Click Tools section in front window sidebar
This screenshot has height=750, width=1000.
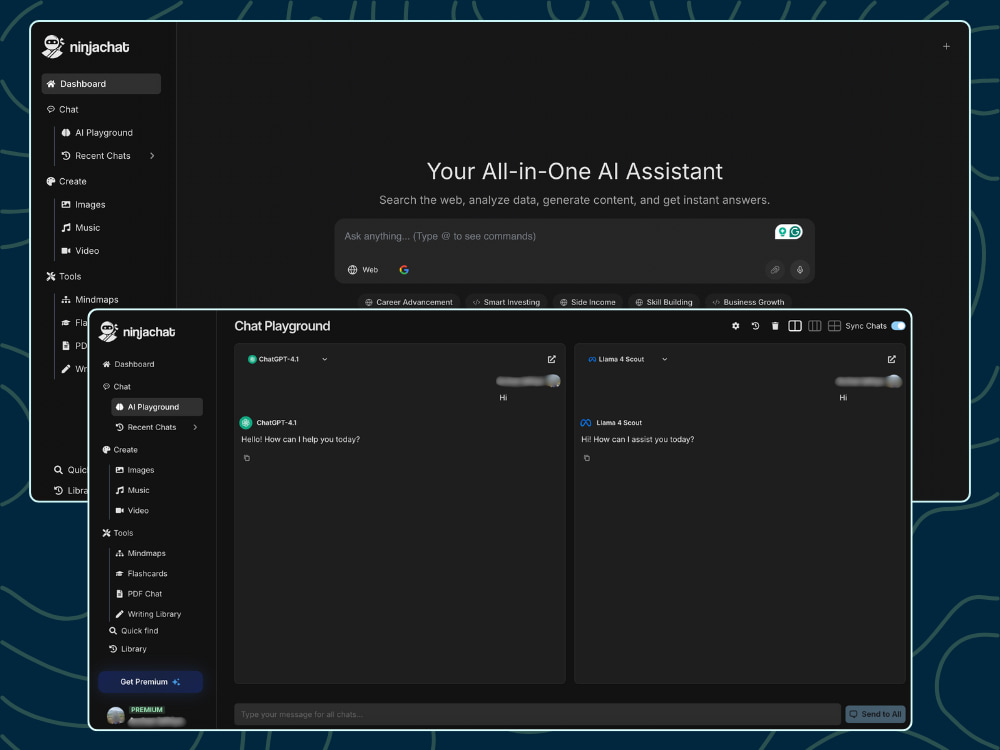pos(118,533)
